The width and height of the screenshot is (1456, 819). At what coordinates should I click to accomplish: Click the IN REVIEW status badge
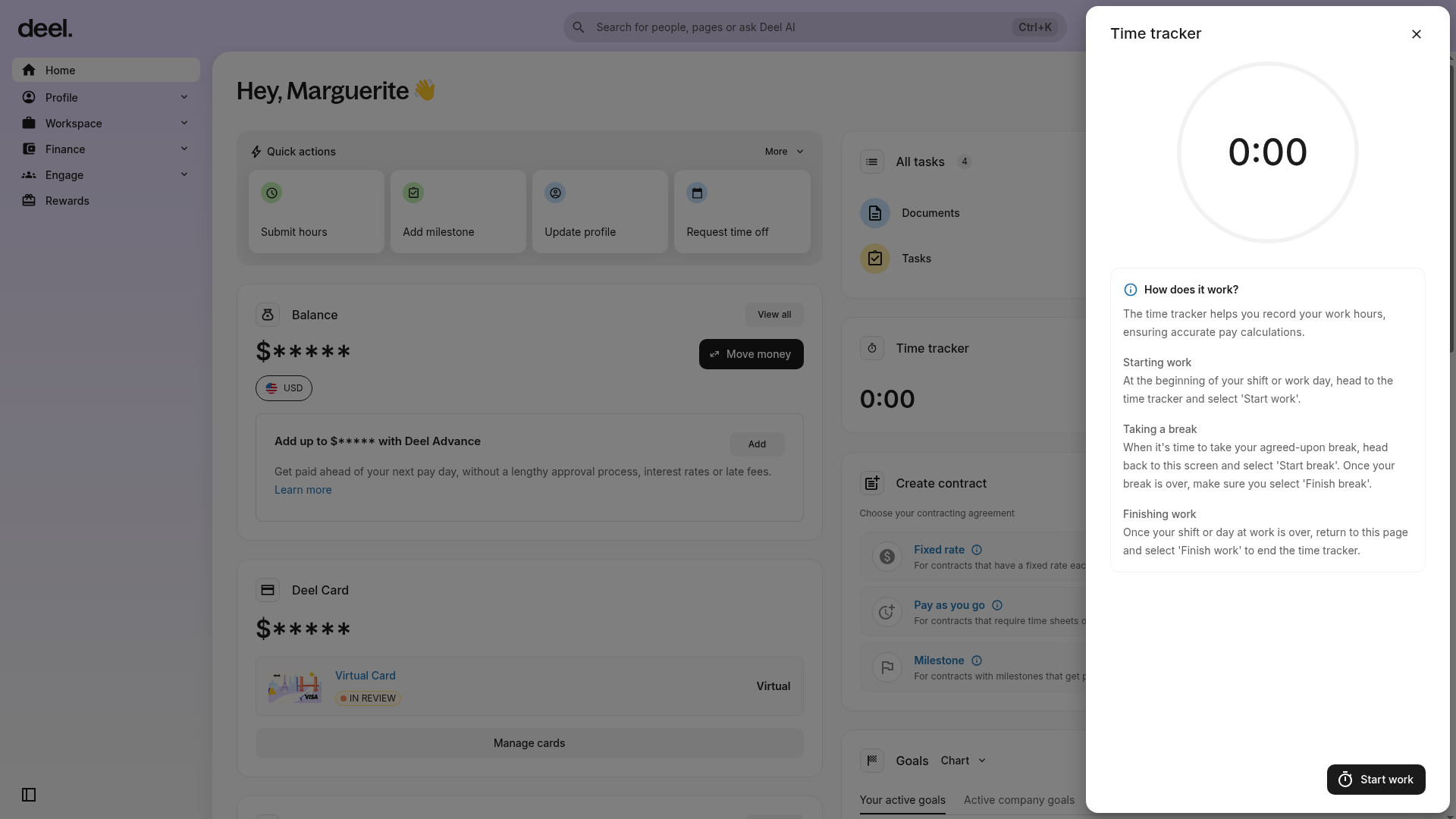tap(369, 698)
